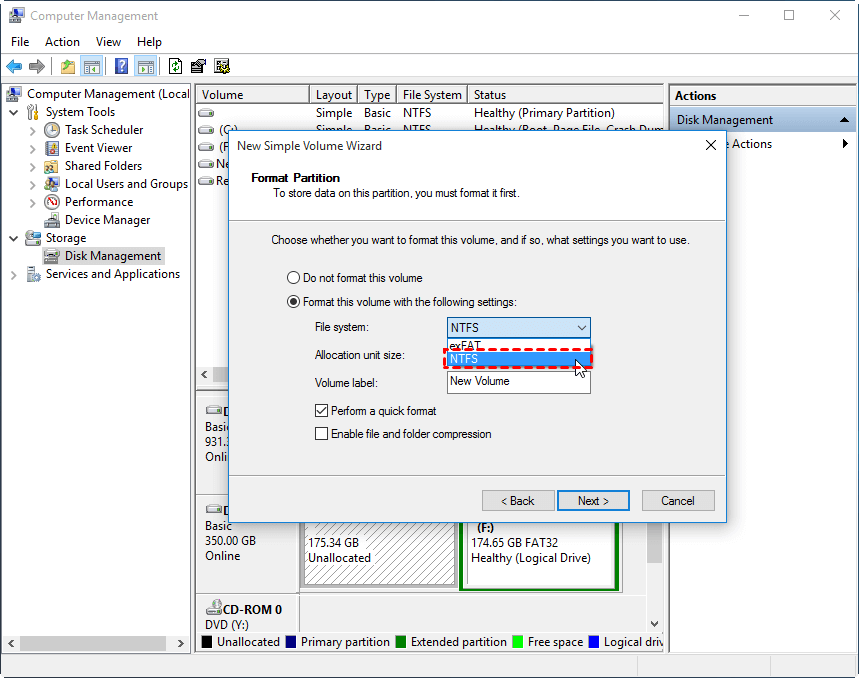The image size is (859, 678).
Task: Toggle Show/Hide Console Tree toolbar icon
Action: 91,67
